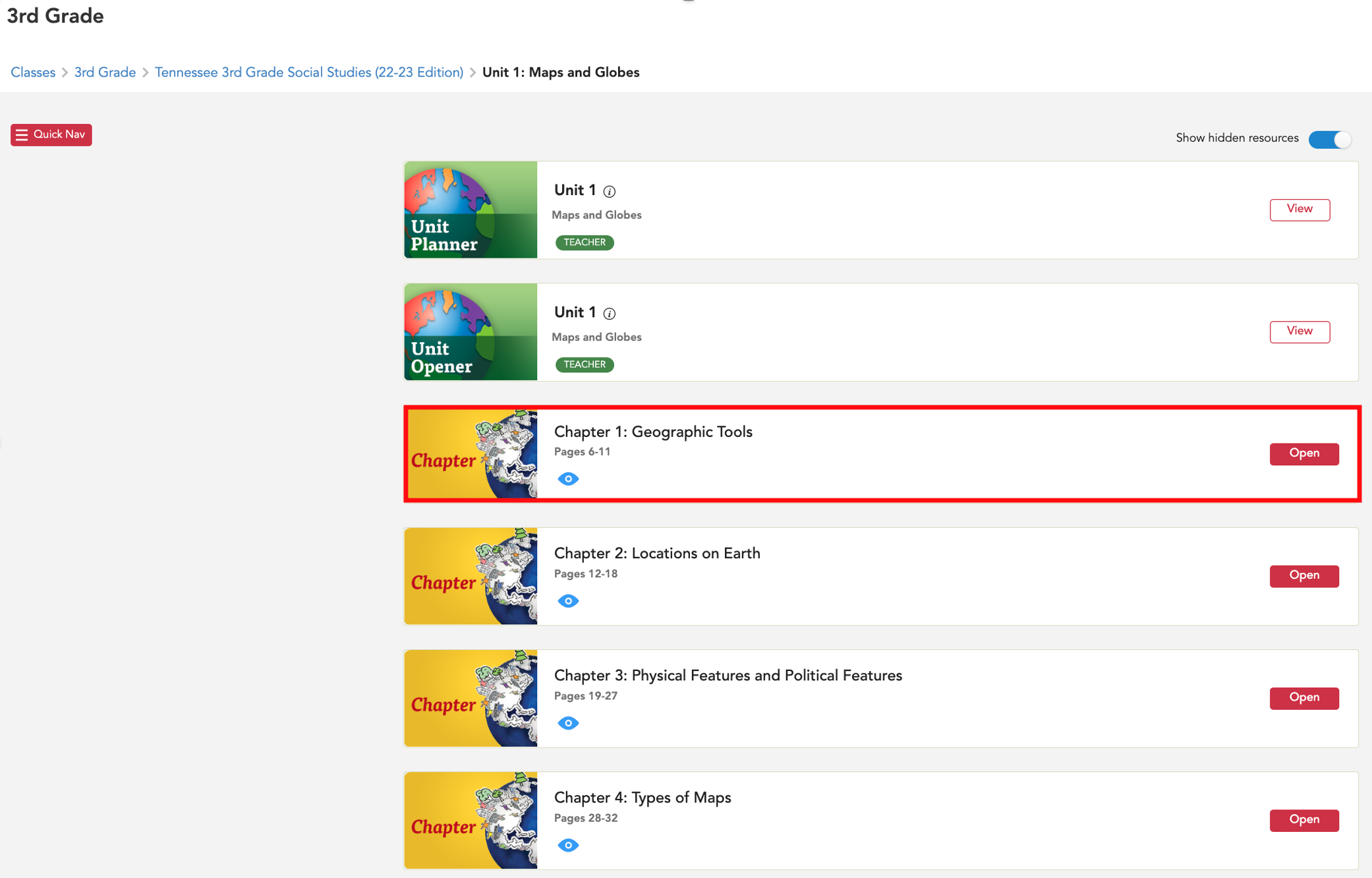Click the Unit Planner thumbnail image
Image resolution: width=1372 pixels, height=878 pixels.
pos(471,210)
